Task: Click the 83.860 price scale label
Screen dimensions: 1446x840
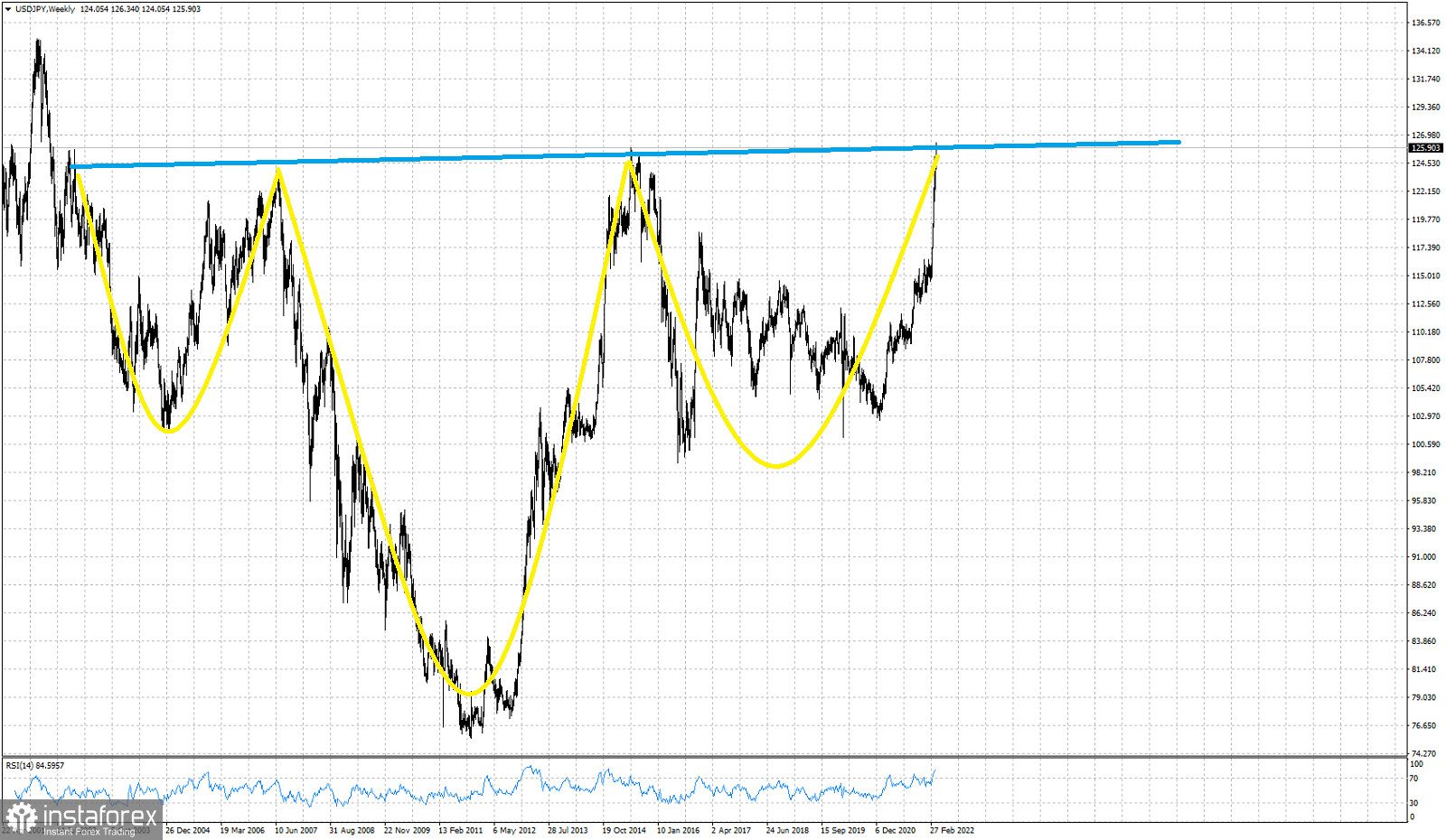Action: (x=1423, y=641)
